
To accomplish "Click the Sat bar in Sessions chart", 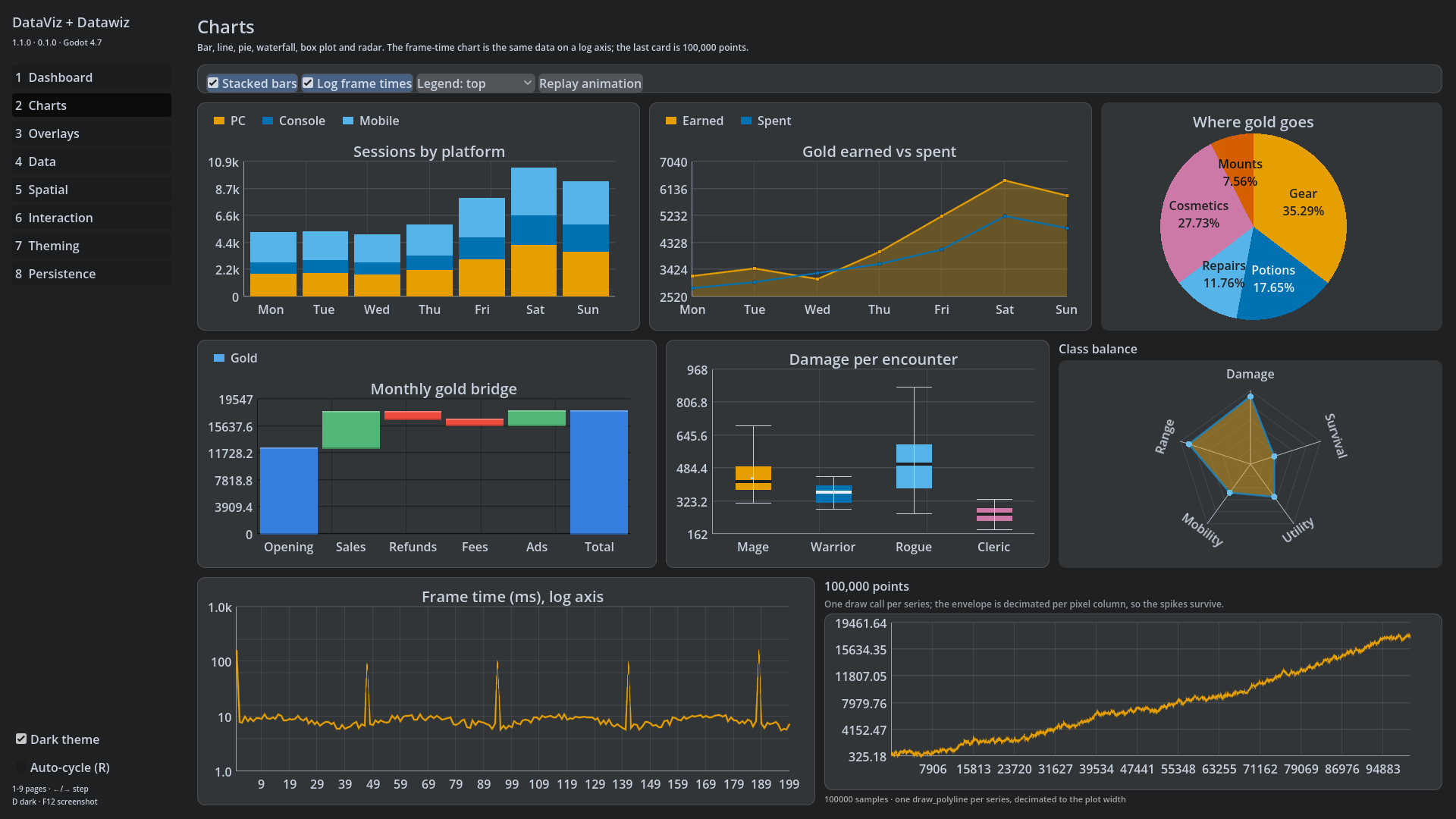I will click(534, 232).
